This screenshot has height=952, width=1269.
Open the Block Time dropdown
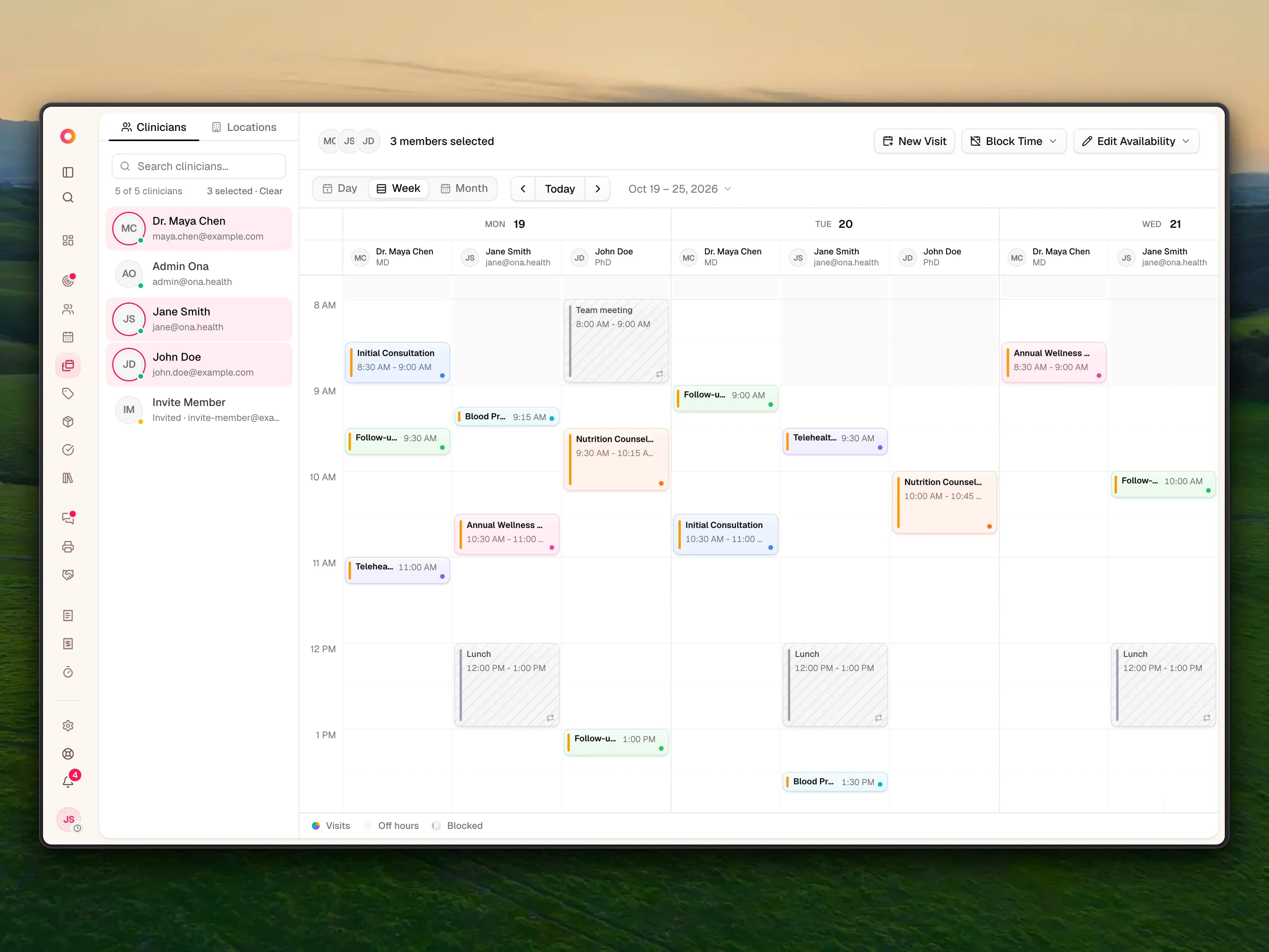[x=1013, y=141]
